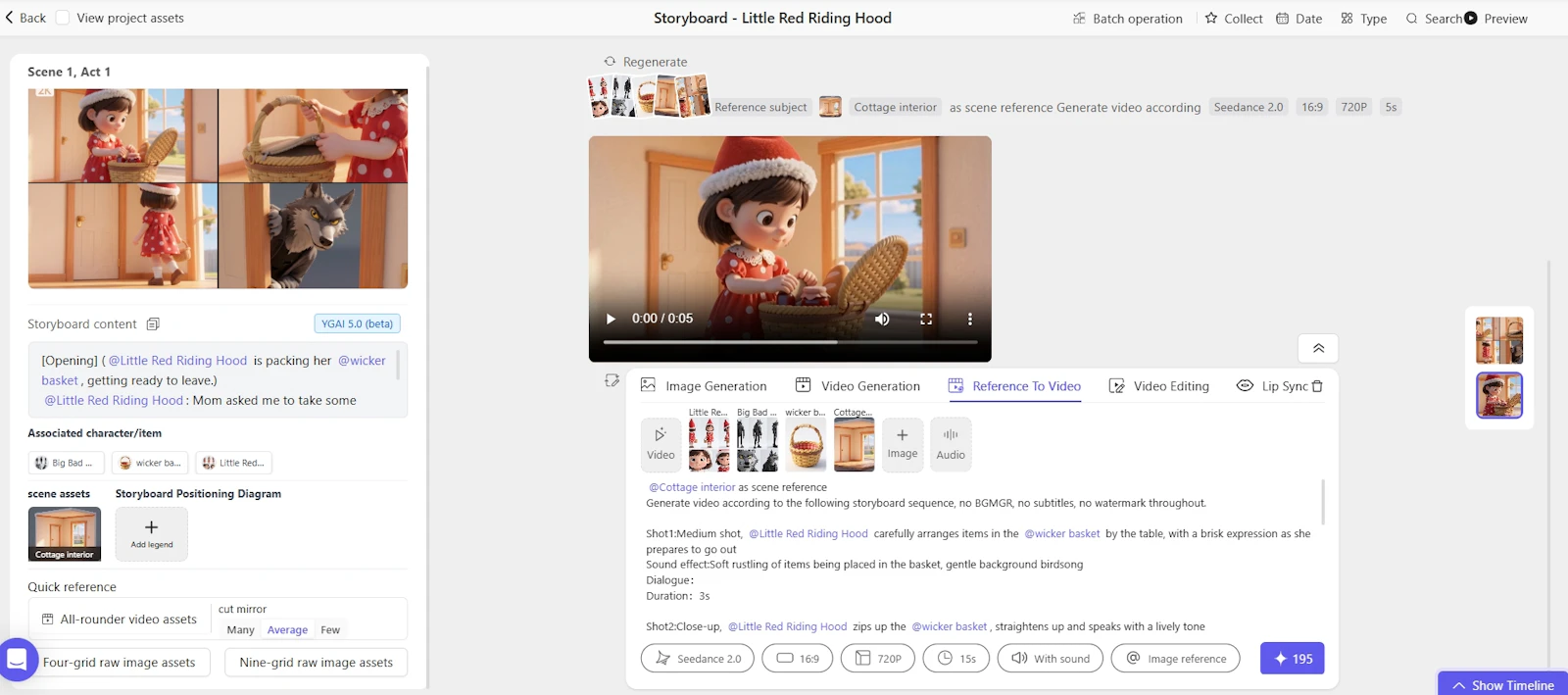1568x695 pixels.
Task: Select the wicker basket reference thumbnail
Action: click(806, 445)
